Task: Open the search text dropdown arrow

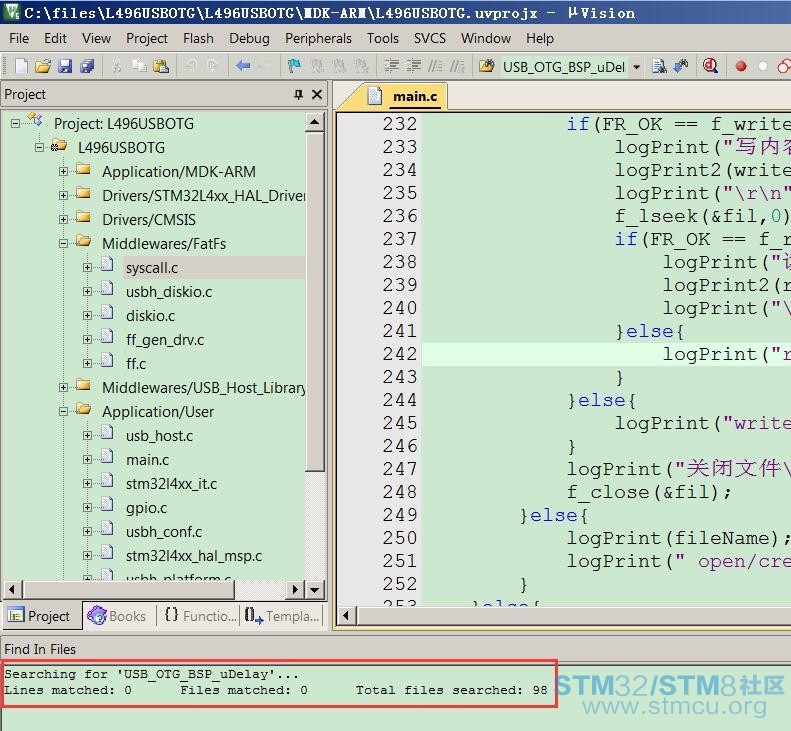Action: pos(637,67)
